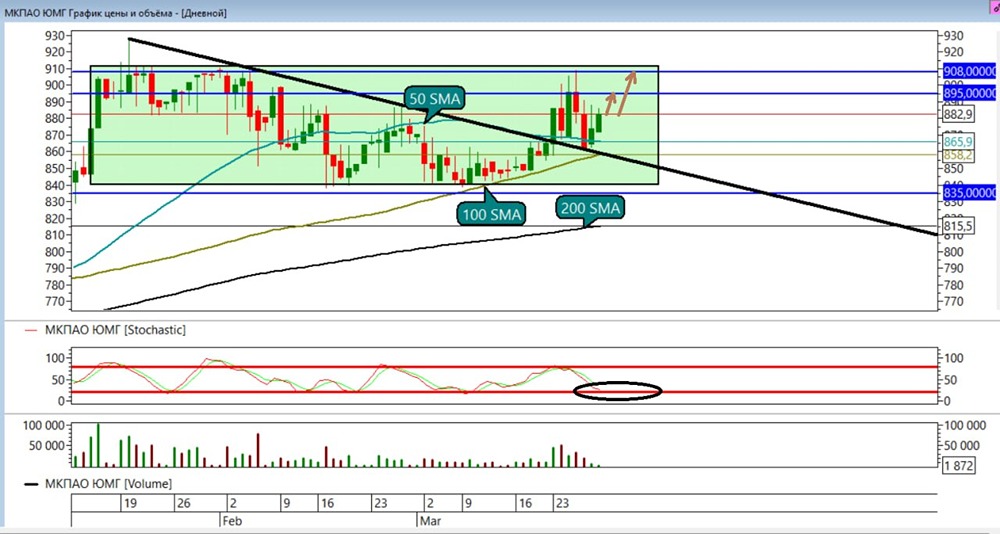
Task: Click the 865,9 moving average value label
Action: pyautogui.click(x=958, y=142)
